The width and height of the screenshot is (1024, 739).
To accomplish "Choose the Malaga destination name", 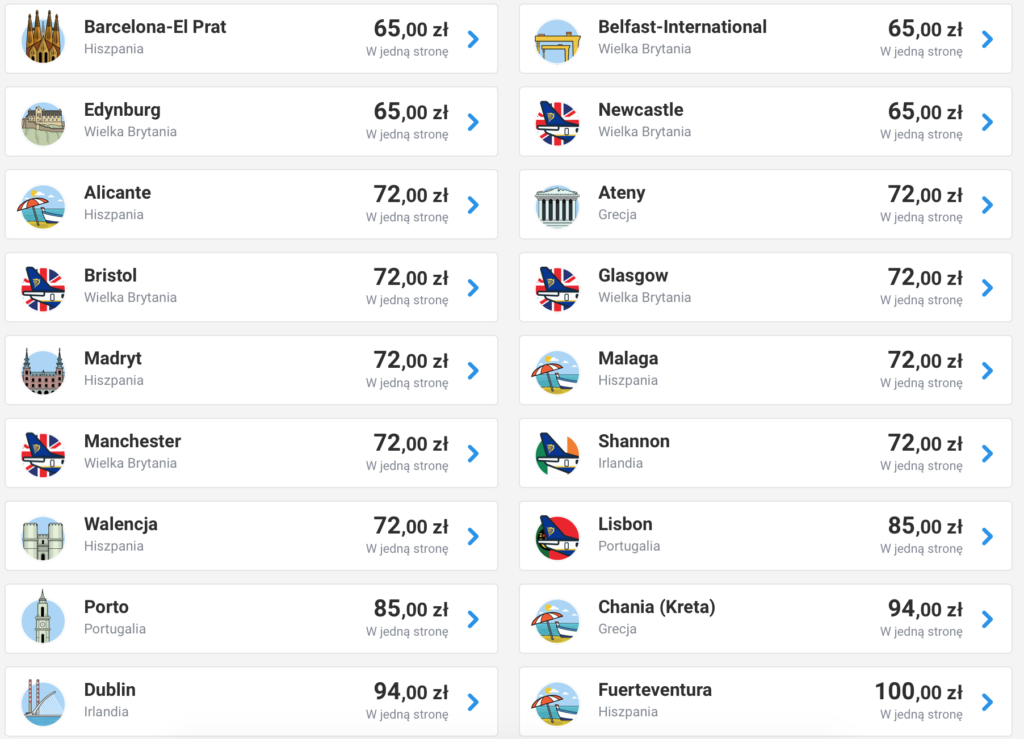I will click(628, 358).
